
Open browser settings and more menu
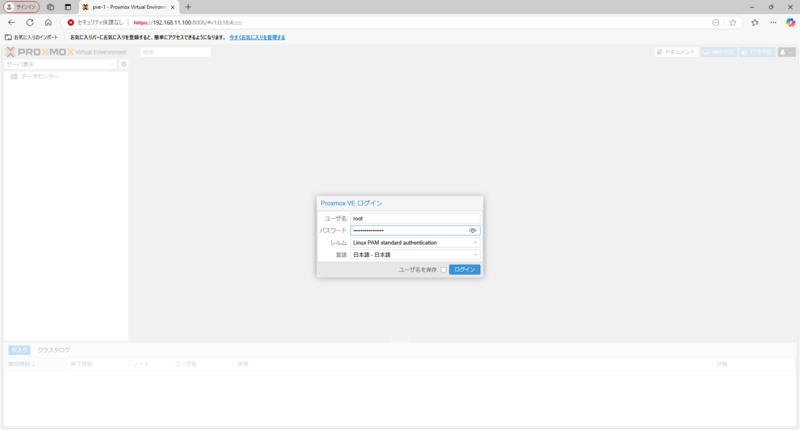[x=773, y=22]
